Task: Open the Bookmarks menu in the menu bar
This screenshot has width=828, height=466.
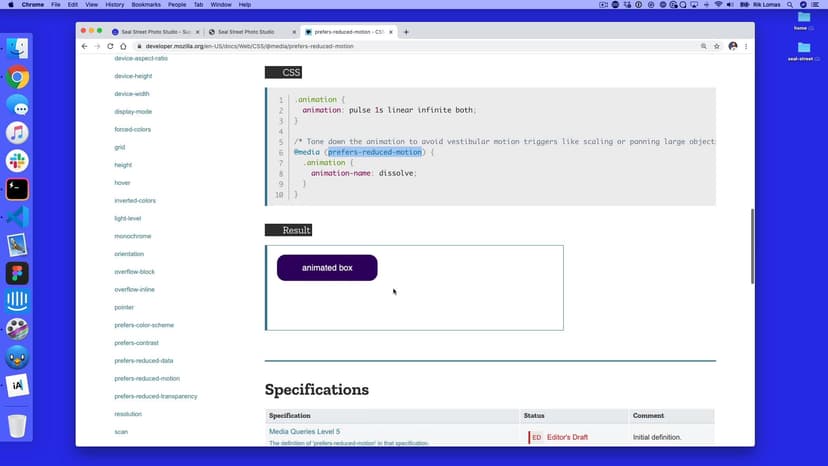Action: 146,5
